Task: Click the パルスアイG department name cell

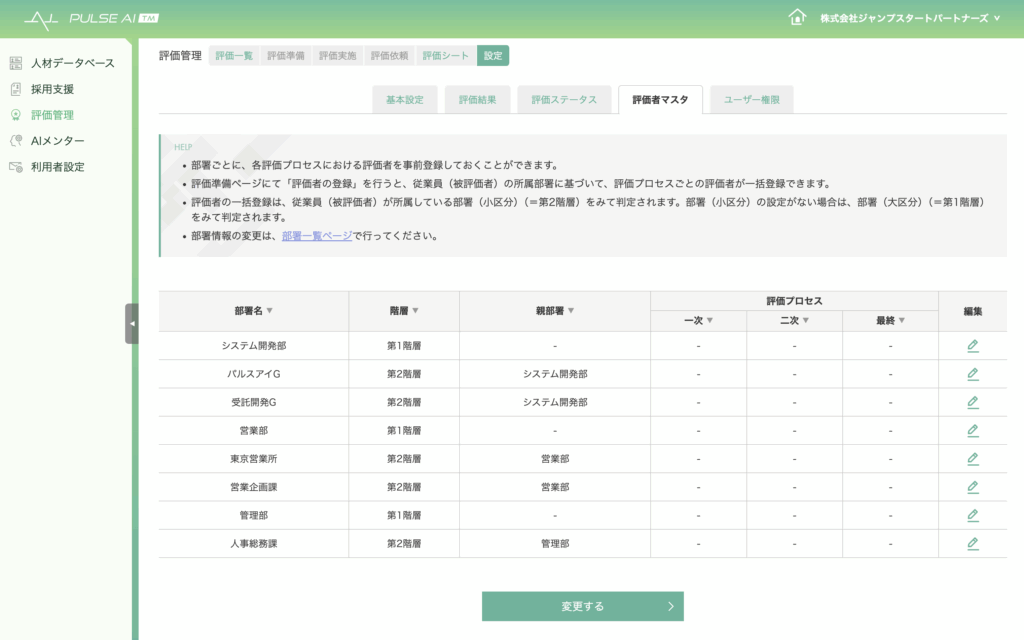Action: pyautogui.click(x=253, y=374)
